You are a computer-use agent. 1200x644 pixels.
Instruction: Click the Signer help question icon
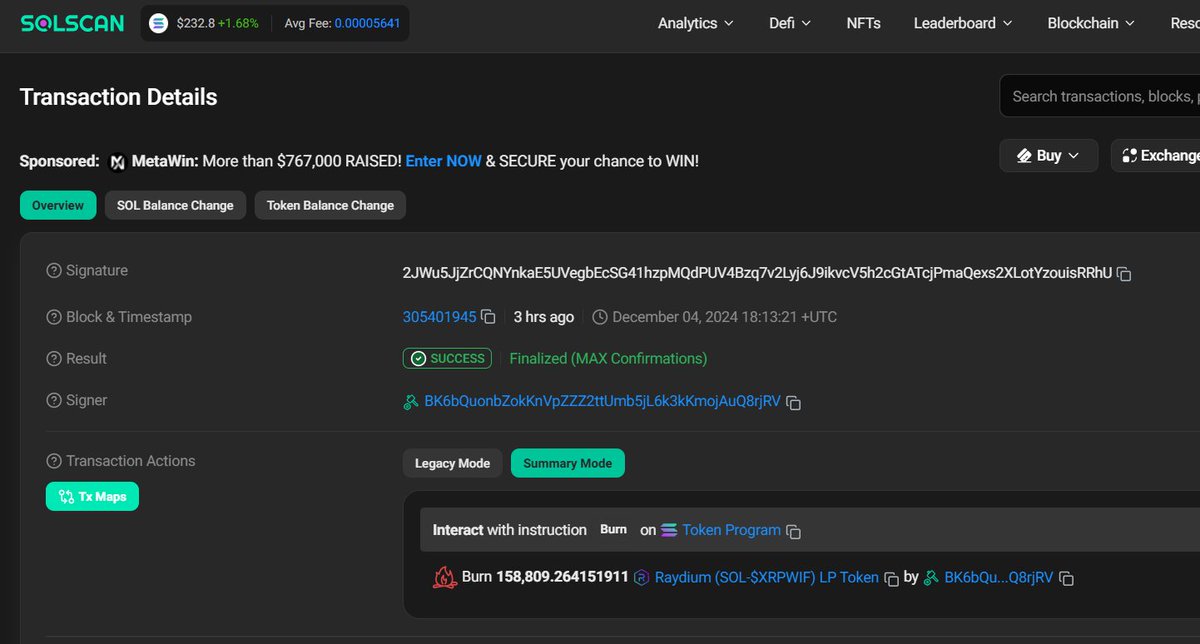click(x=54, y=401)
